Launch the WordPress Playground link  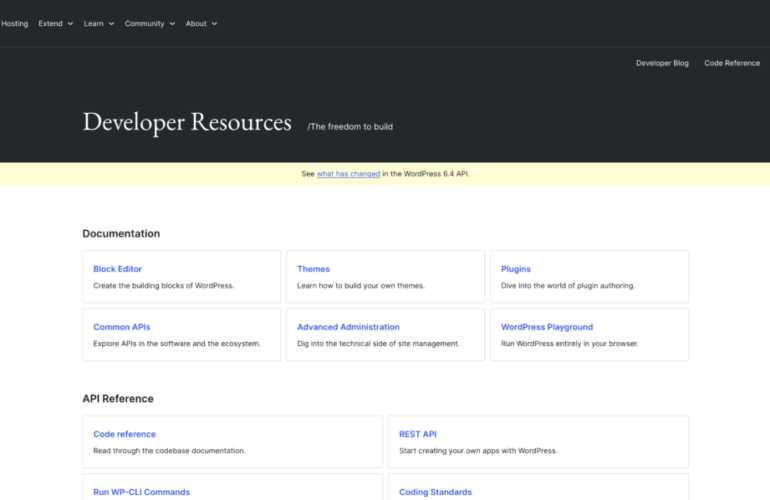[547, 327]
